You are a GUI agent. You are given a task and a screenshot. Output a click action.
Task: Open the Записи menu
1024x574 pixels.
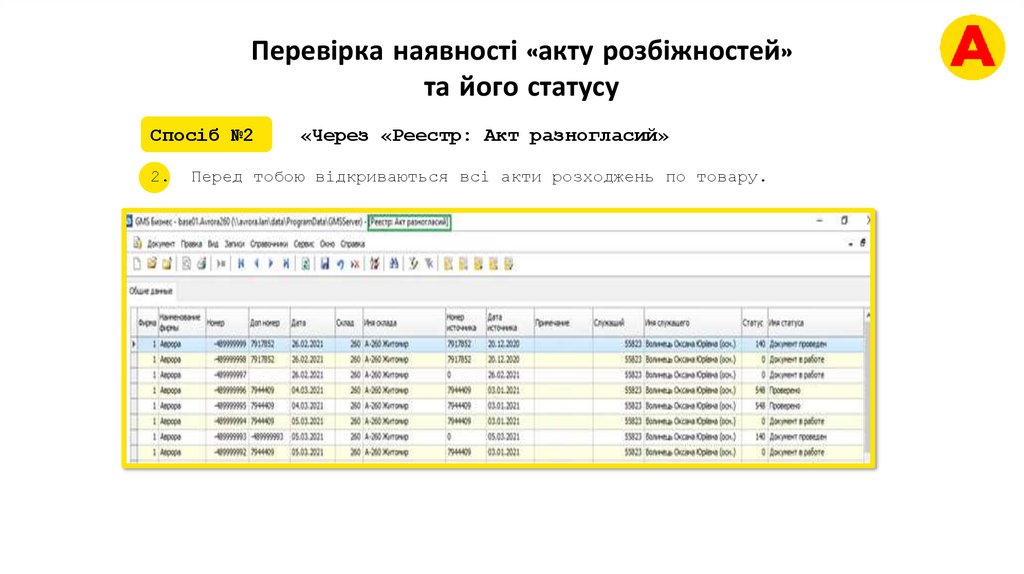point(234,244)
